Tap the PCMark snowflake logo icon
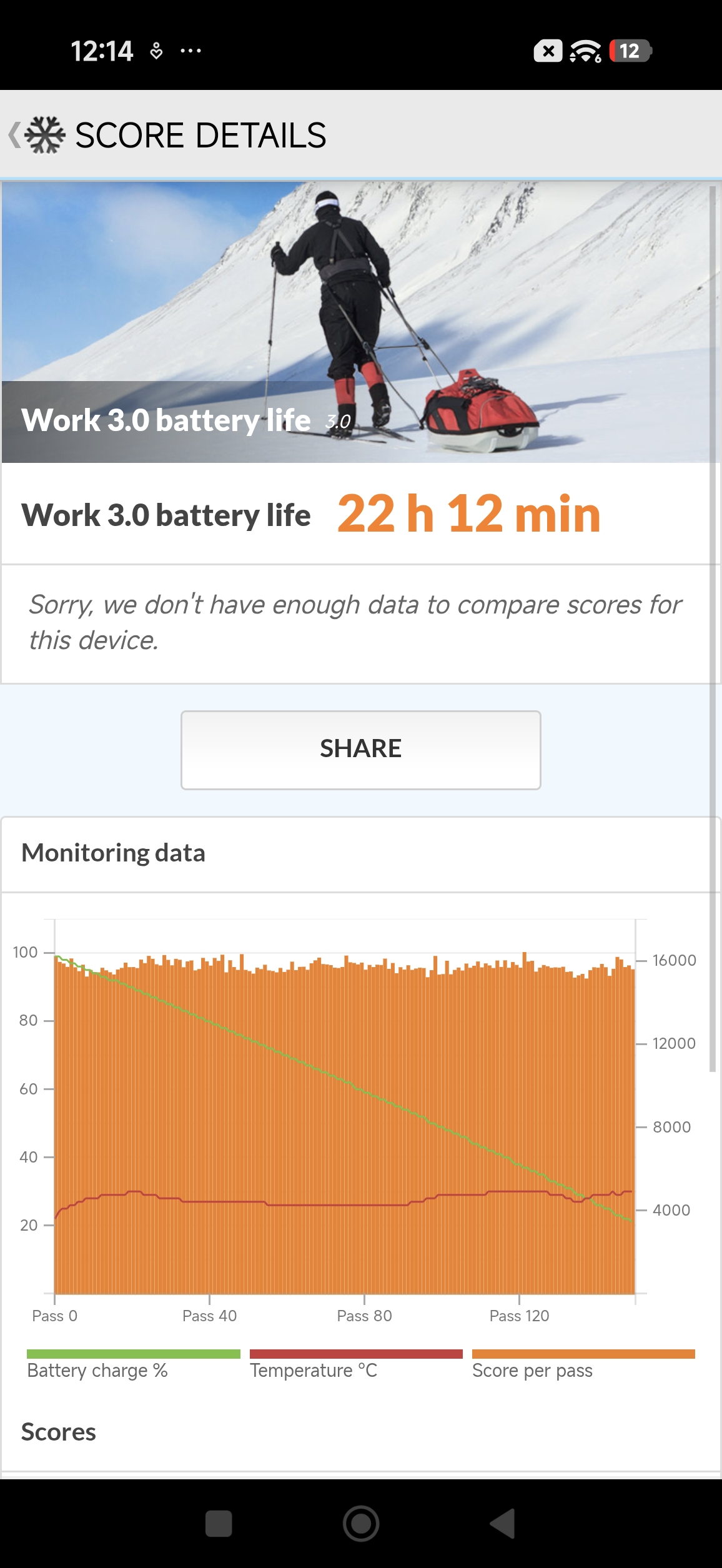 coord(45,135)
